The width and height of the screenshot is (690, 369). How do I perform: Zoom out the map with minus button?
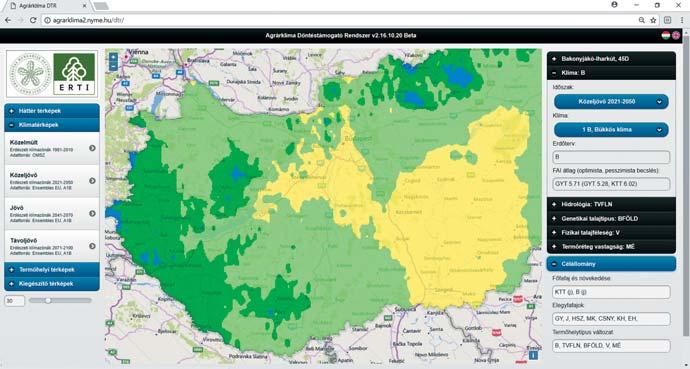pyautogui.click(x=113, y=66)
